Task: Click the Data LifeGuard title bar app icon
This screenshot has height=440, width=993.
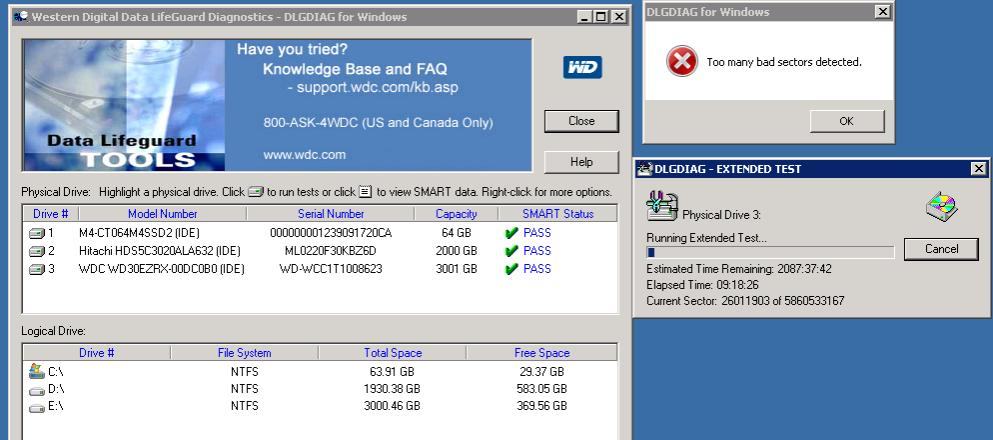Action: pos(21,16)
